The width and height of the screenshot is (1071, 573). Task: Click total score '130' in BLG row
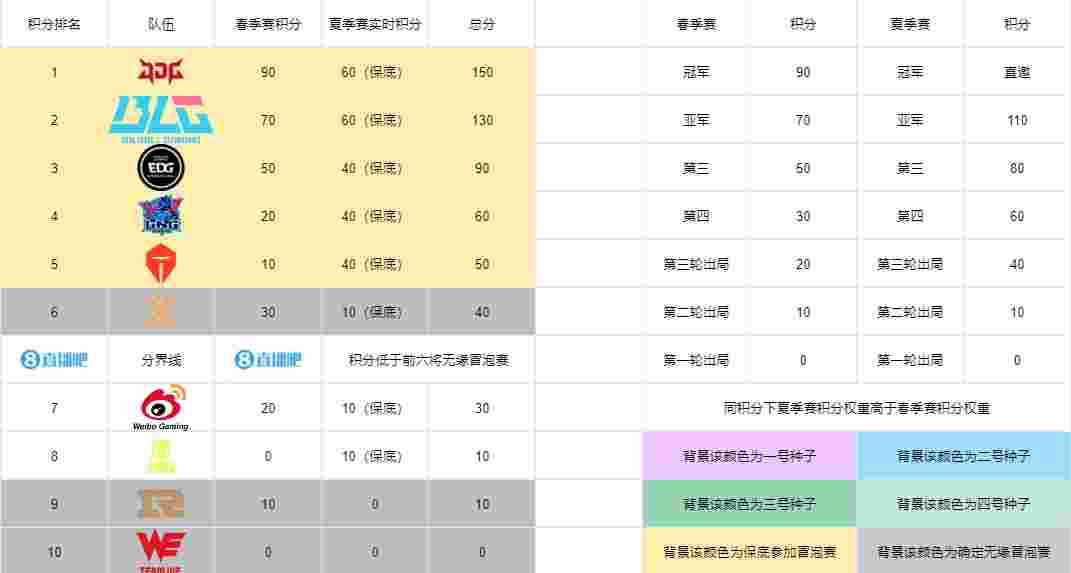[x=482, y=120]
